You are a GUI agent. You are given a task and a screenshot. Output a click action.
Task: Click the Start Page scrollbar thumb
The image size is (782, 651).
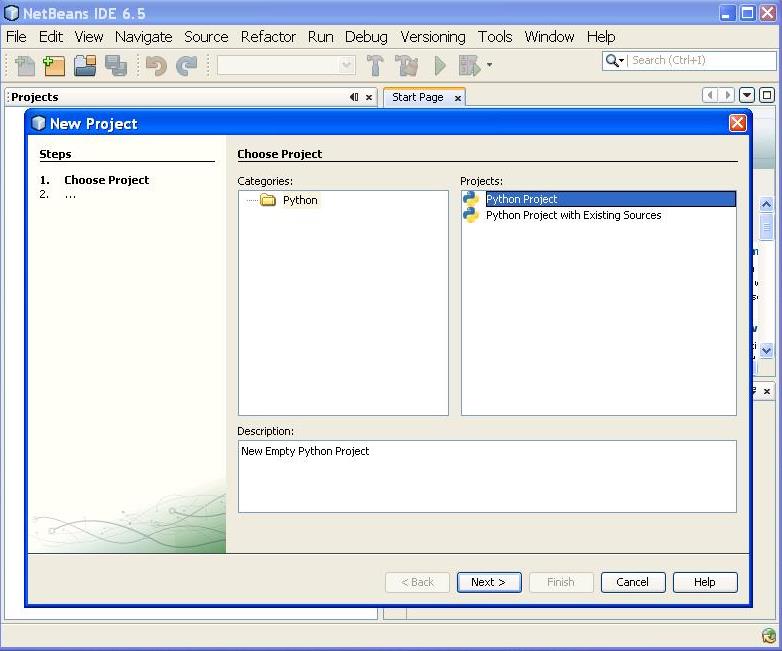coord(767,226)
